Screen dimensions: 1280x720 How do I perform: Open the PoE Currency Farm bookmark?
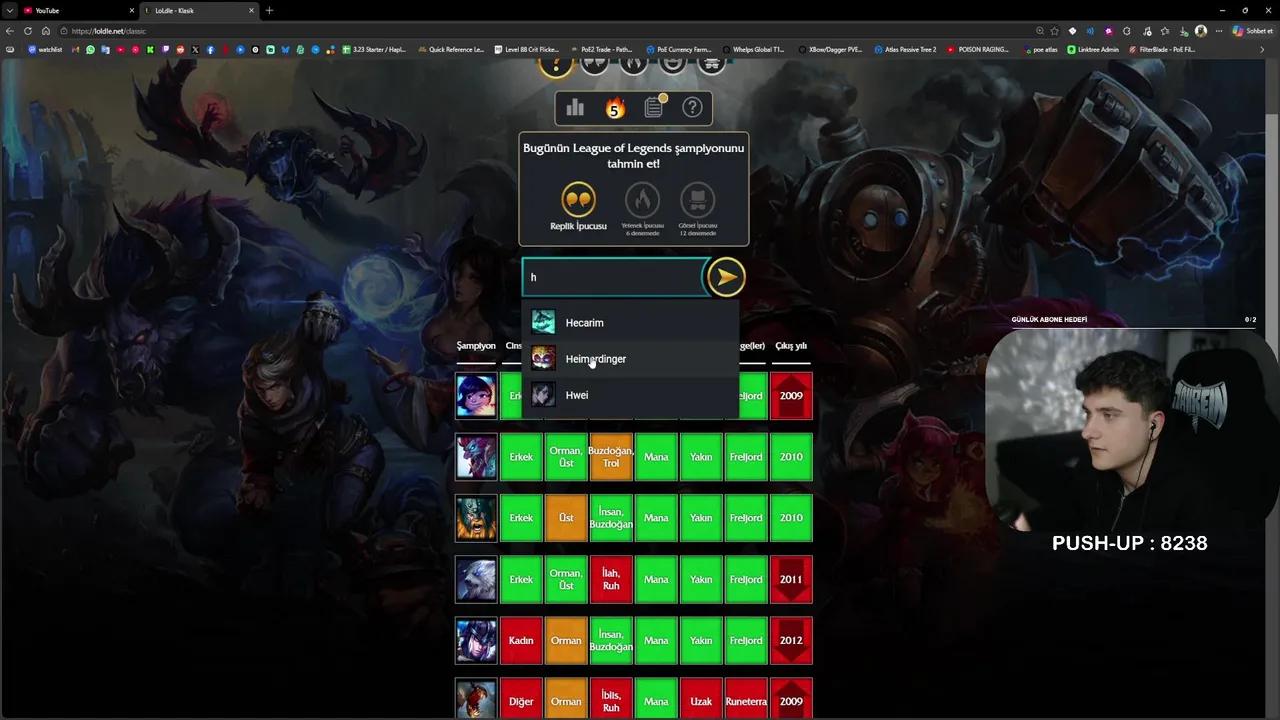[x=678, y=49]
